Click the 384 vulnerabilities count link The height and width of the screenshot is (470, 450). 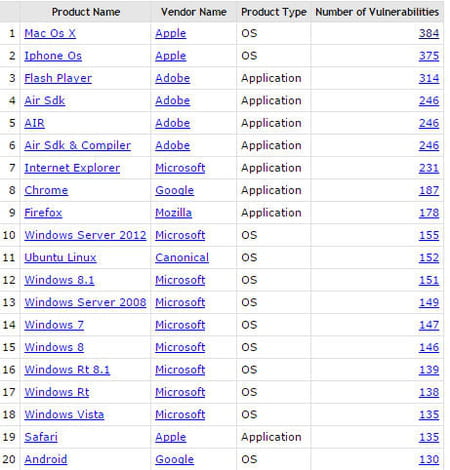429,33
